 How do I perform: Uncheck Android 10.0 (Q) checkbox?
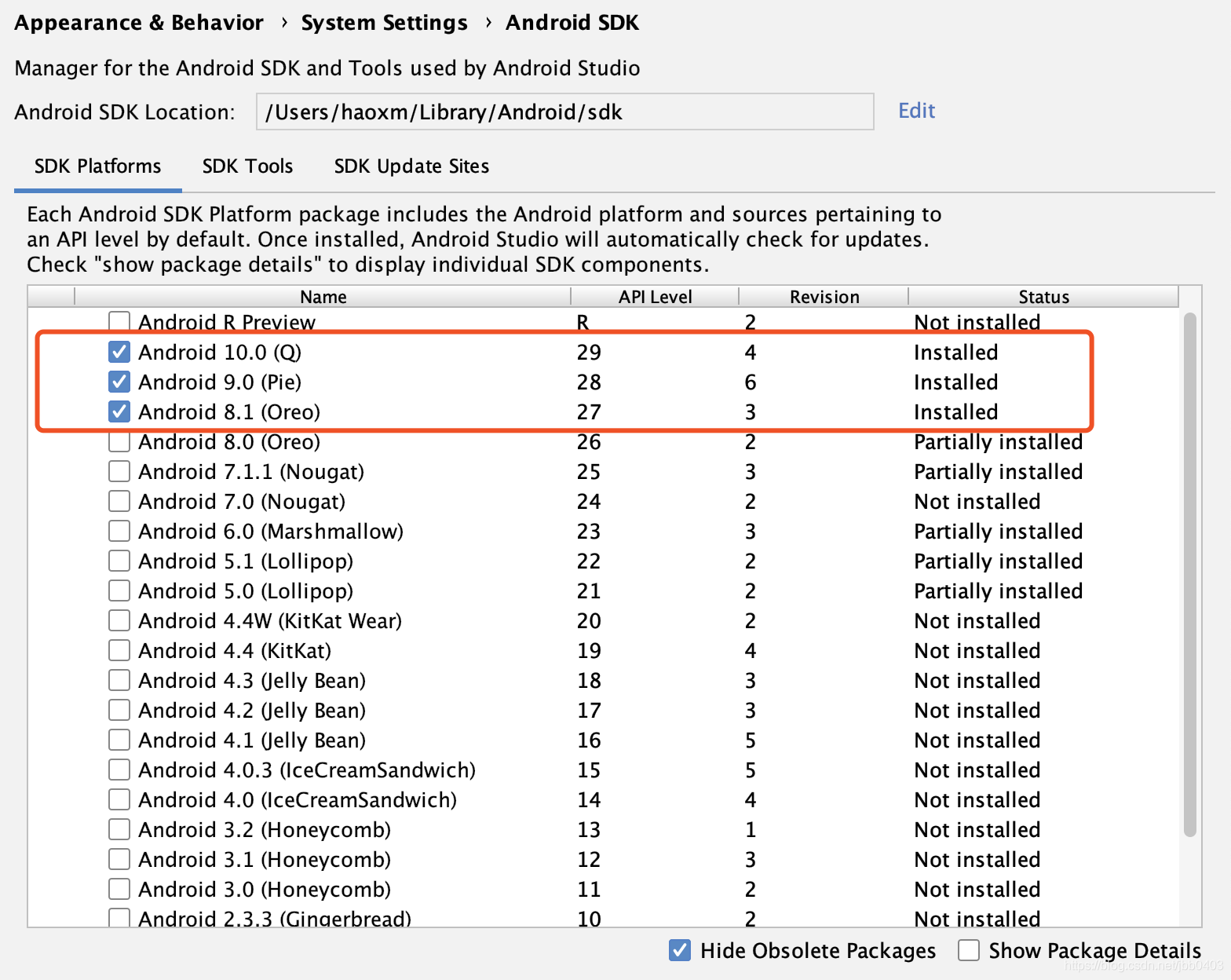tap(119, 352)
